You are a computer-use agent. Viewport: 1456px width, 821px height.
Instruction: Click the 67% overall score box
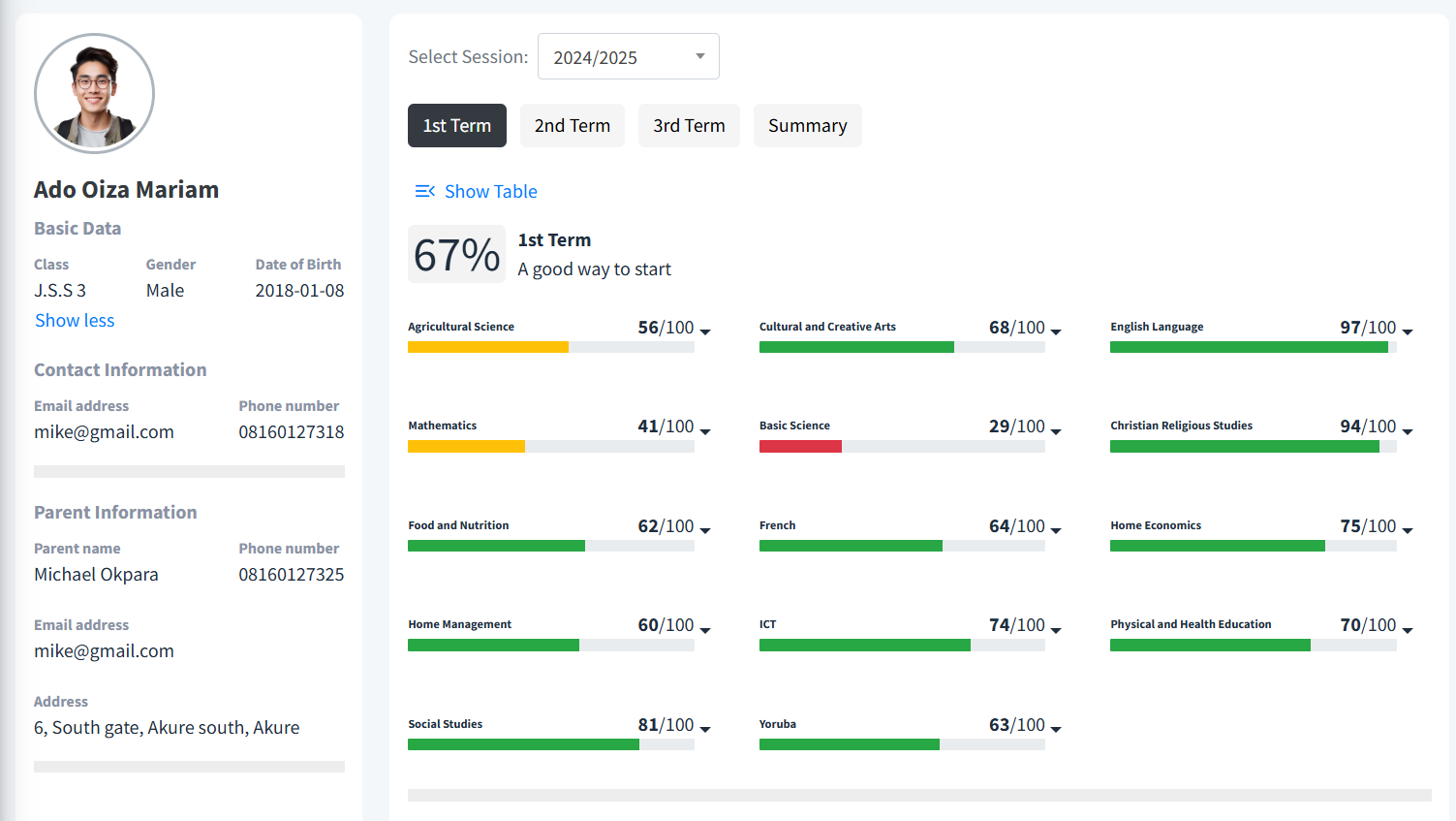coord(456,254)
